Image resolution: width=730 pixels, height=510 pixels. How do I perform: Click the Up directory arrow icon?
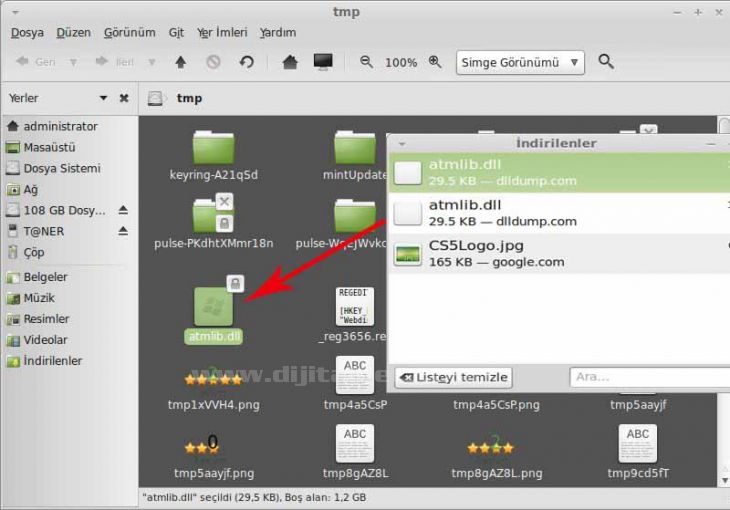coord(180,62)
